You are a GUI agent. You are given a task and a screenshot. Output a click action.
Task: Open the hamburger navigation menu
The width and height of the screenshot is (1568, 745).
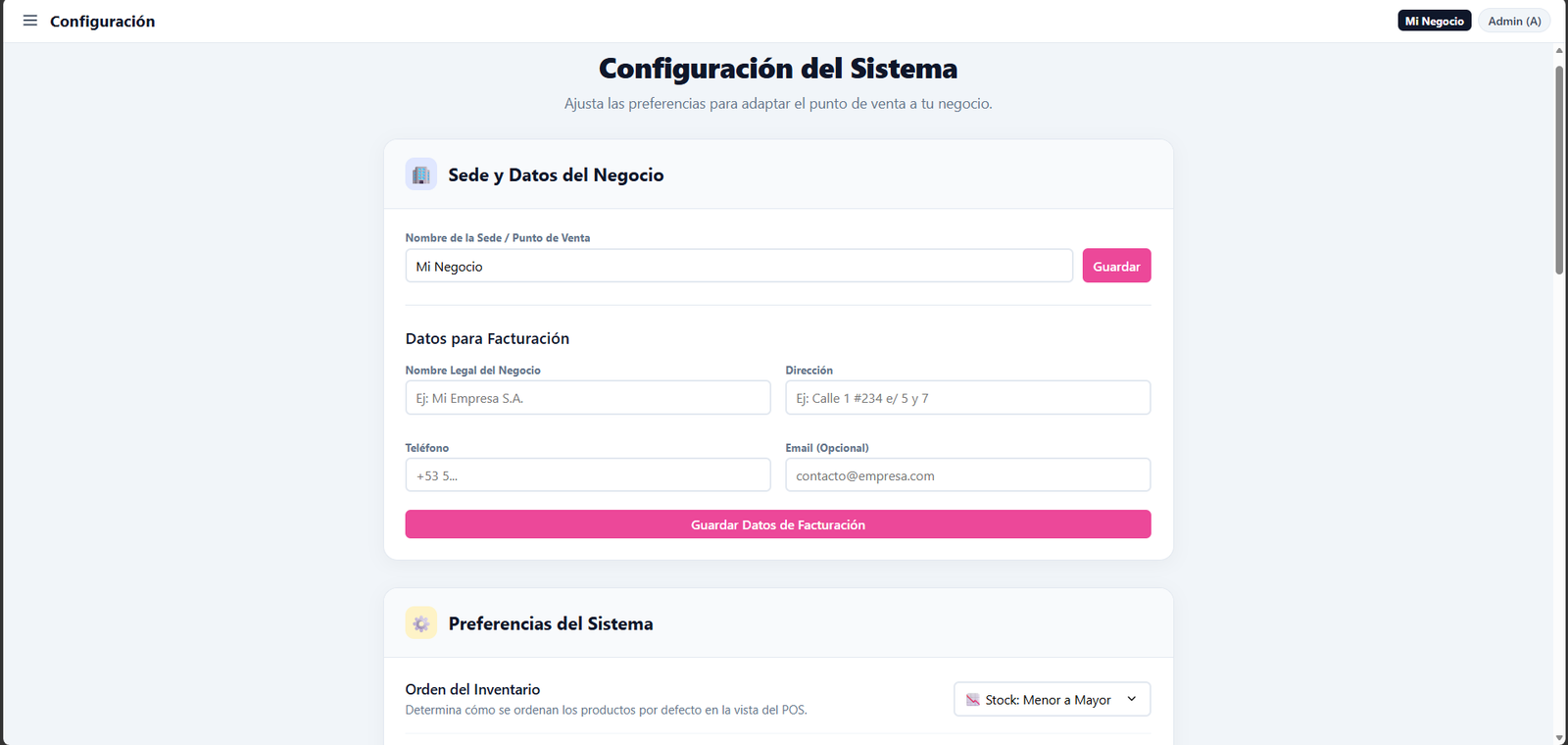point(30,21)
